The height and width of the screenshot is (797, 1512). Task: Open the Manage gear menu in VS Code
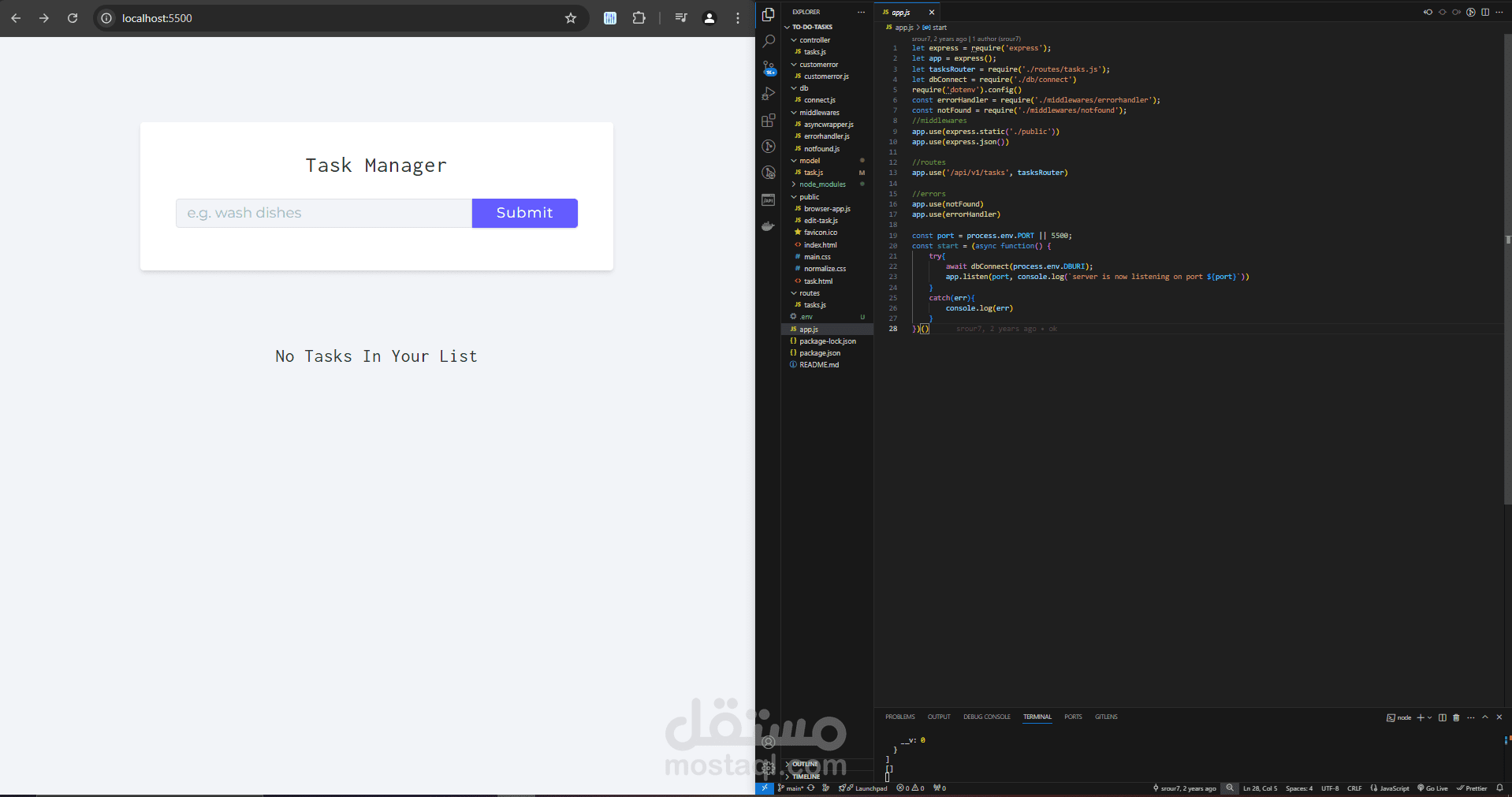(x=769, y=767)
